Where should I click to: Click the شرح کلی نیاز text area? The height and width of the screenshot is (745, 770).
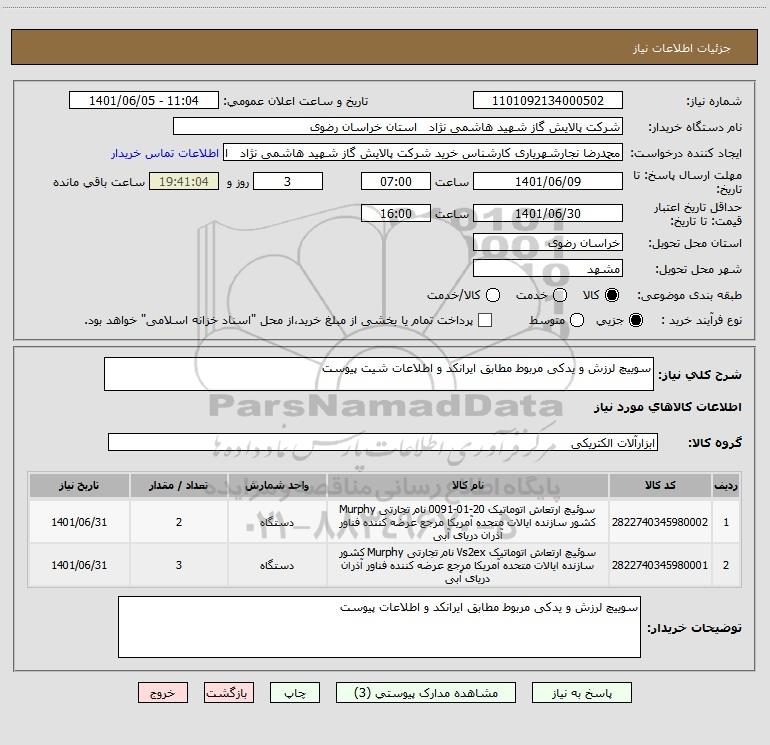click(x=379, y=374)
